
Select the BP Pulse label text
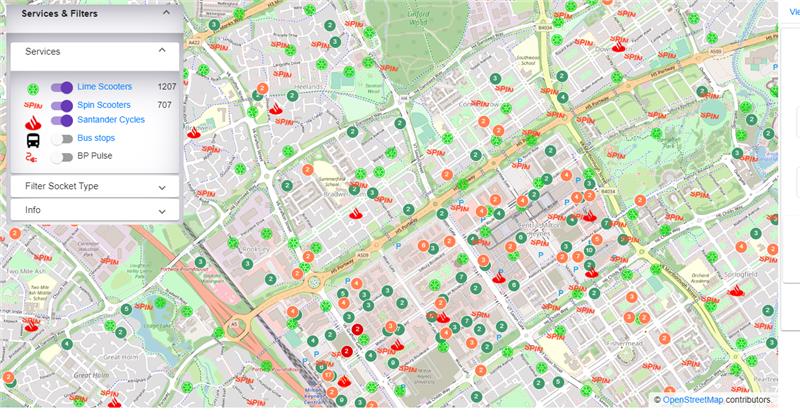[x=94, y=156]
